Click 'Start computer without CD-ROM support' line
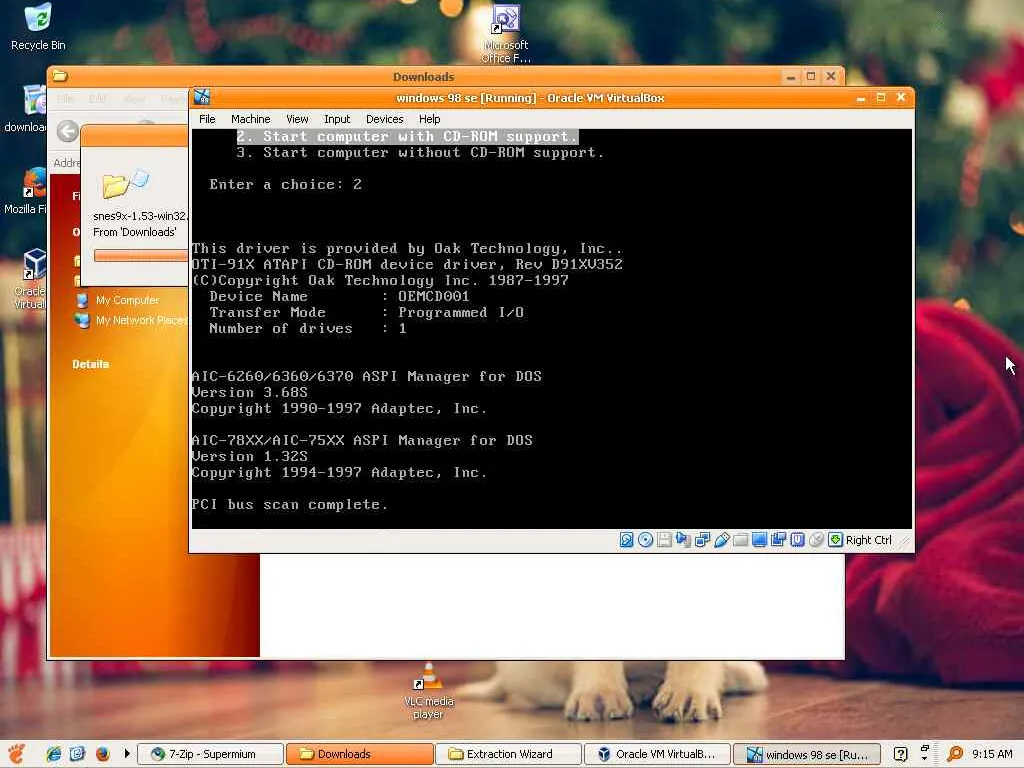The image size is (1024, 768). pyautogui.click(x=420, y=152)
